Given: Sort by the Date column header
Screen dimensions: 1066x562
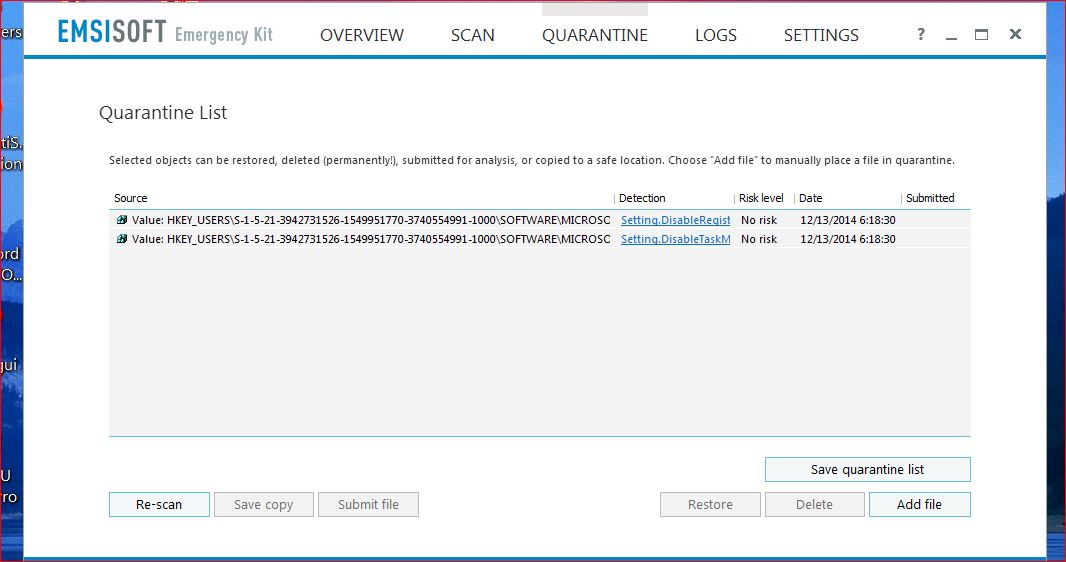Looking at the screenshot, I should 810,198.
